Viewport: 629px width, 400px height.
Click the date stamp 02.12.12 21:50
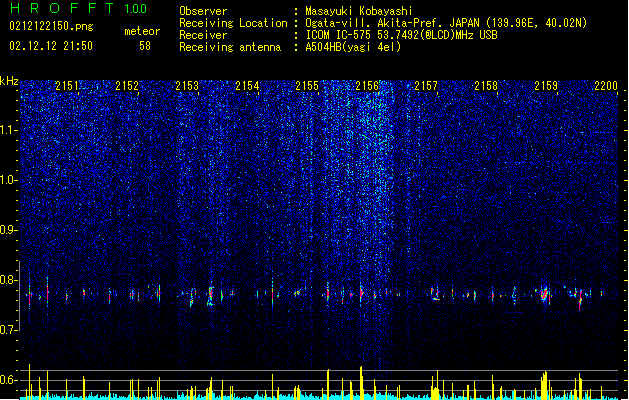[x=51, y=46]
